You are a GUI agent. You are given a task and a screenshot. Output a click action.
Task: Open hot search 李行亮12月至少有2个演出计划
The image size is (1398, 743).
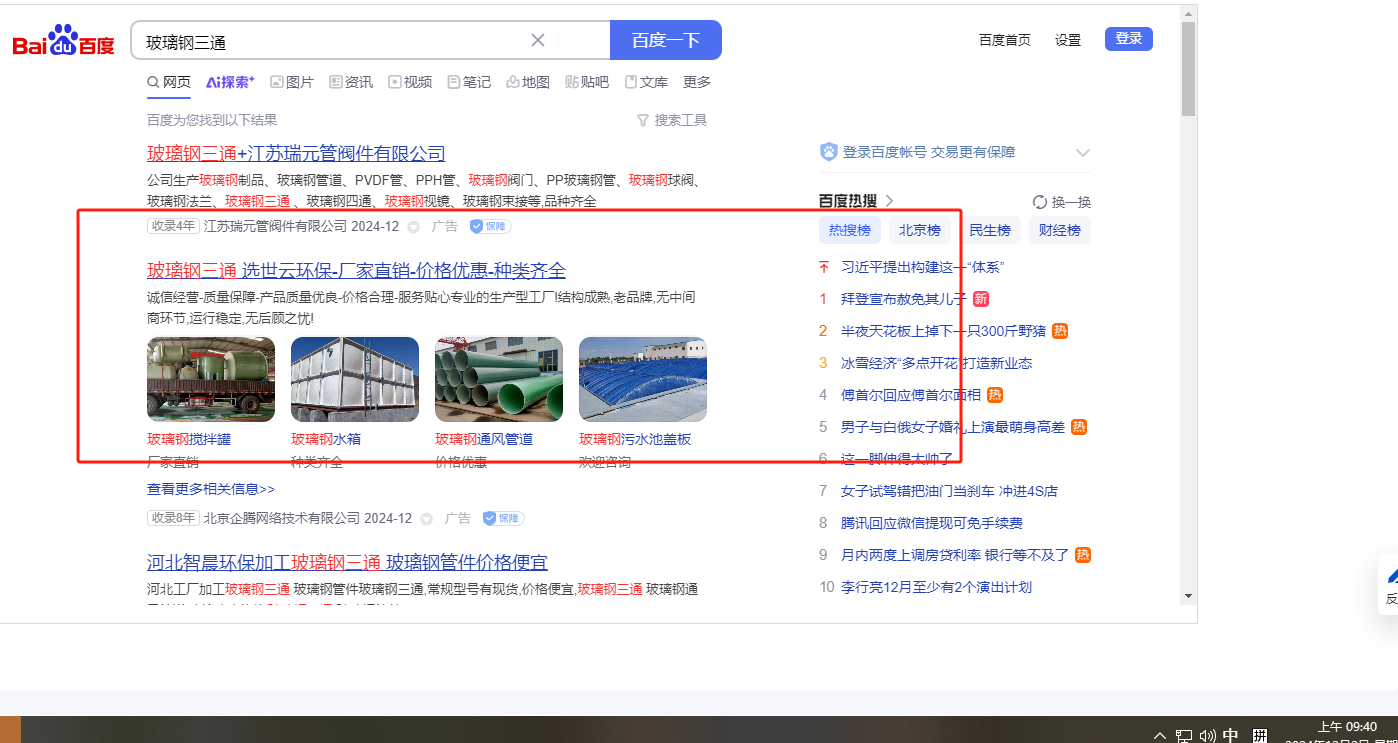coord(936,587)
